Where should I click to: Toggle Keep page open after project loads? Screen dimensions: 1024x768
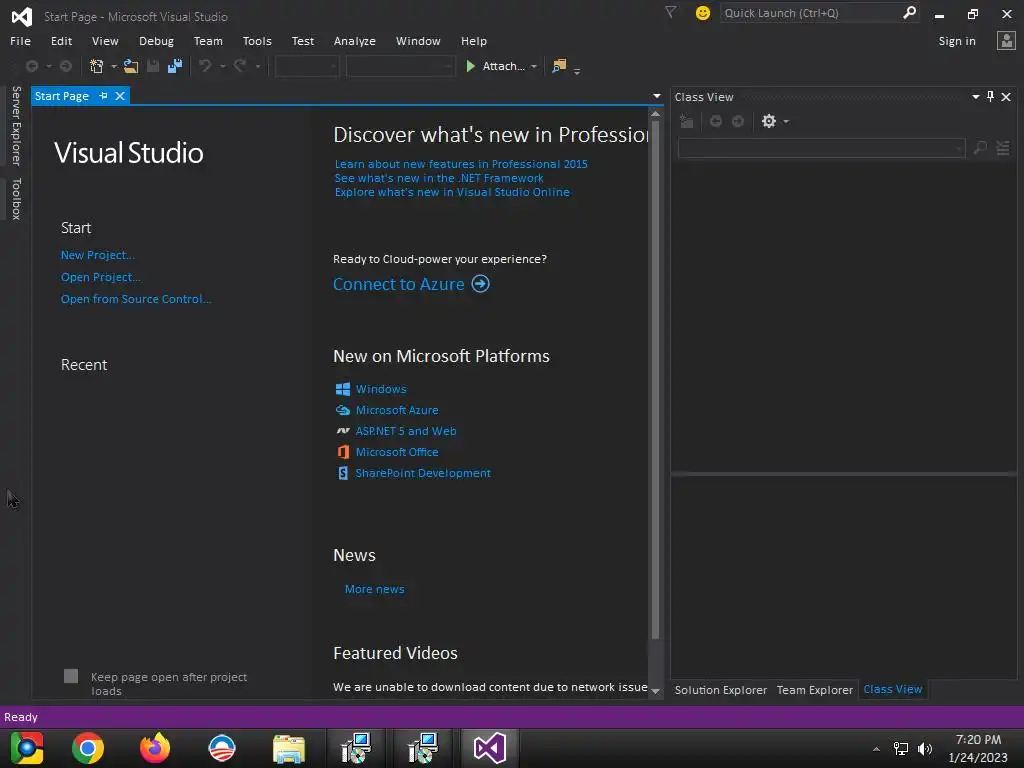tap(71, 676)
